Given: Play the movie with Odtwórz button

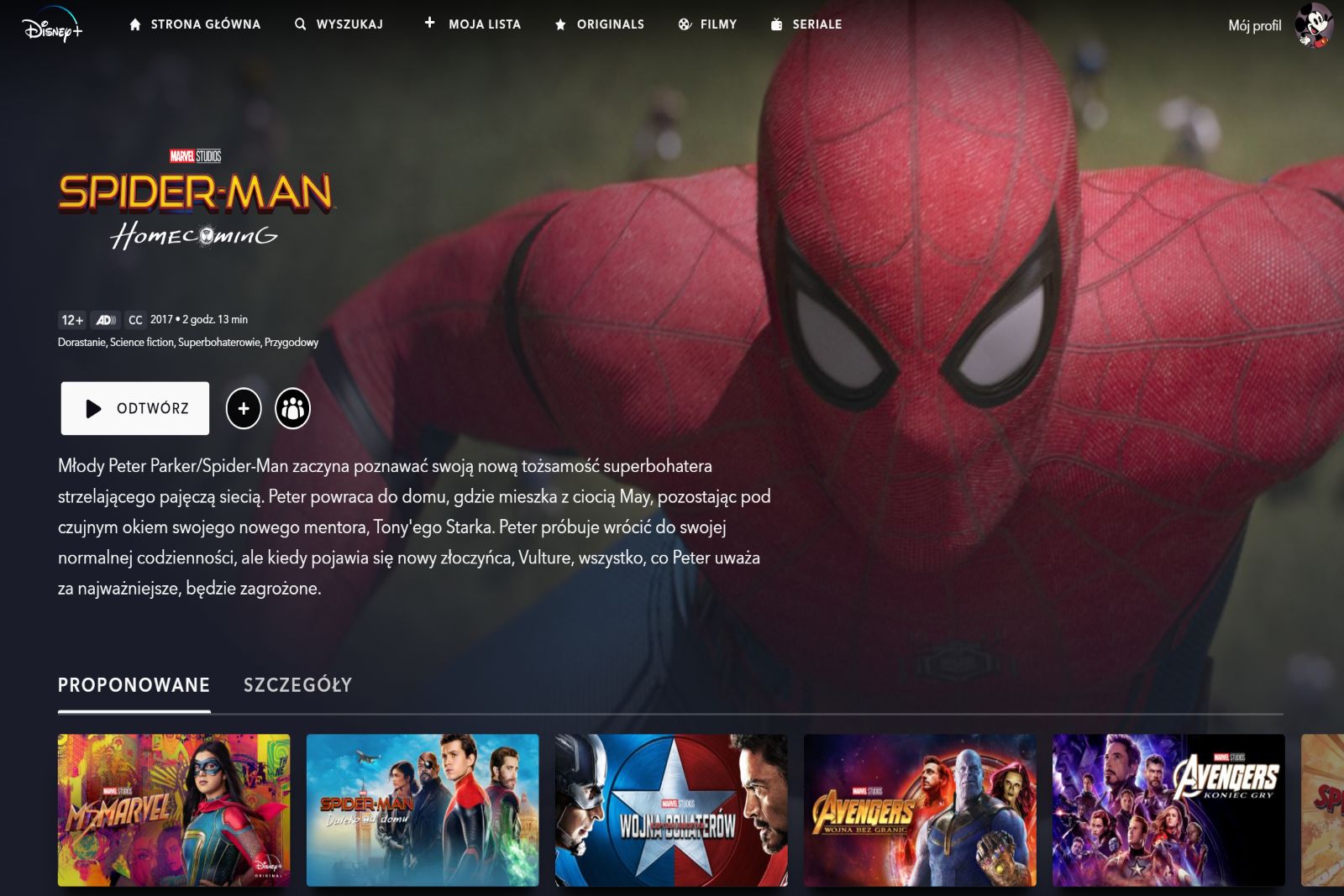Looking at the screenshot, I should pyautogui.click(x=135, y=408).
